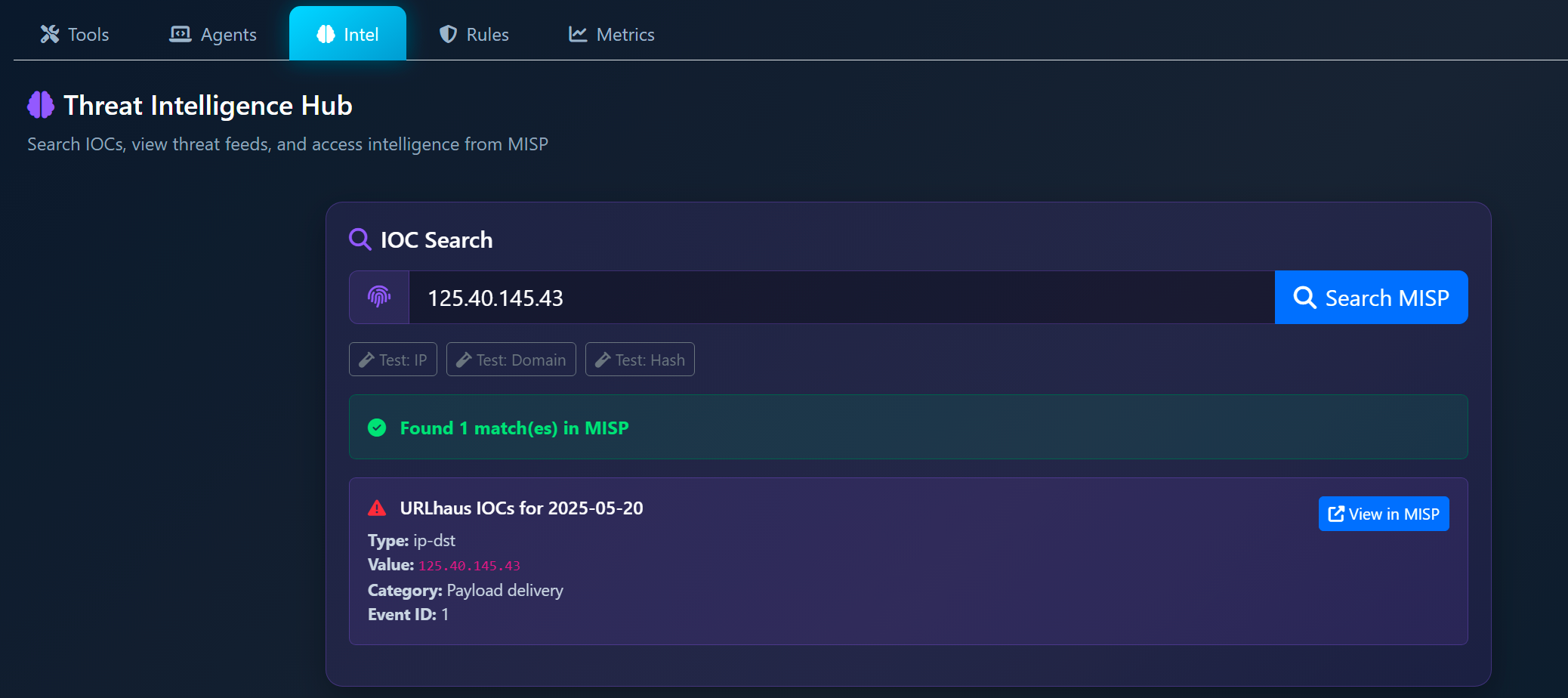Click the brain icon on Intel tab

pyautogui.click(x=325, y=33)
